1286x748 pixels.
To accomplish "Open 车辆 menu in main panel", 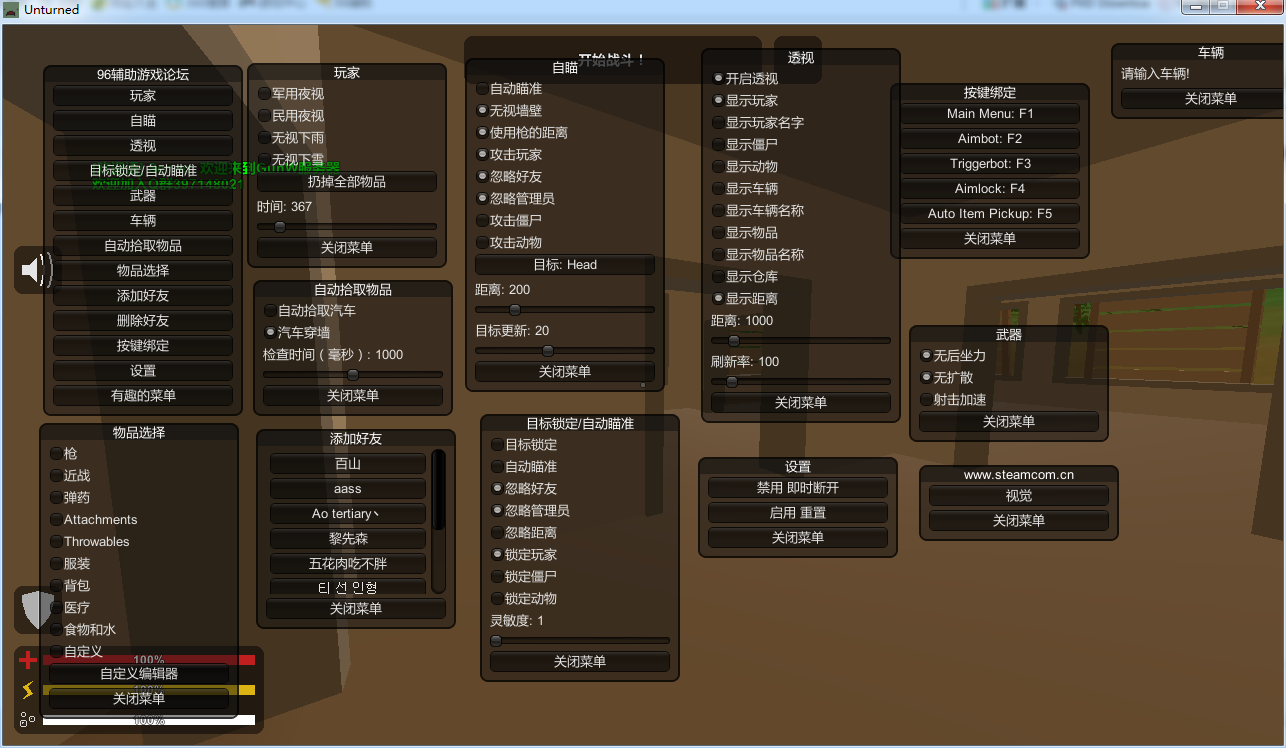I will pos(143,221).
